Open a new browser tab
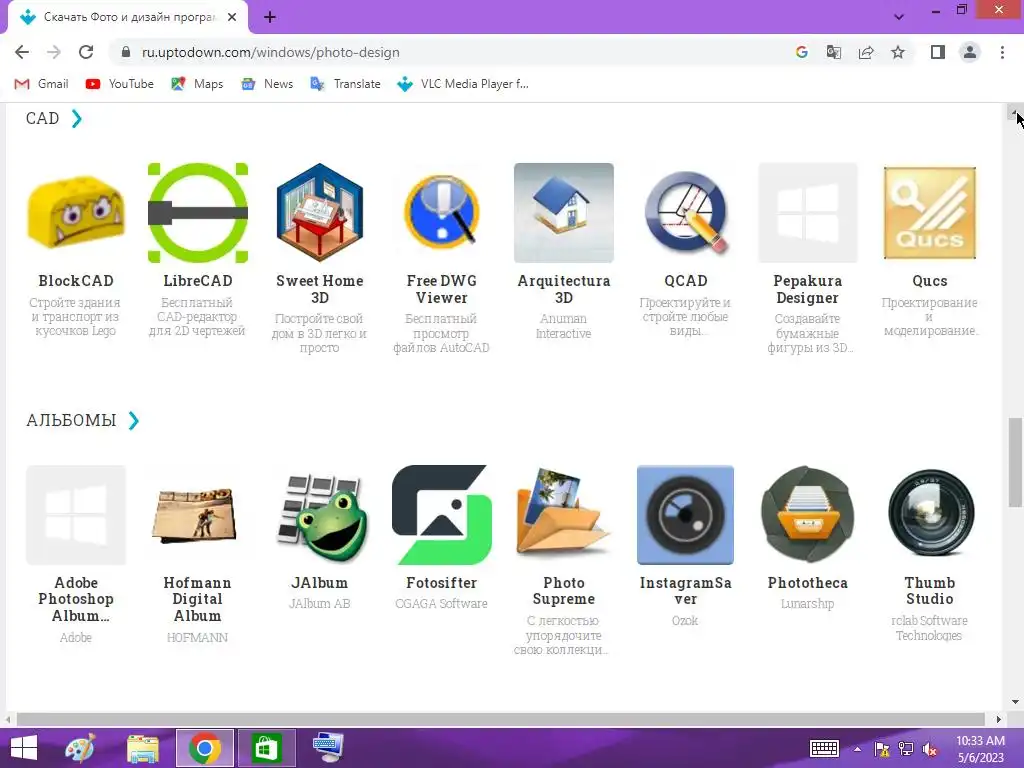Viewport: 1024px width, 768px height. pos(270,17)
